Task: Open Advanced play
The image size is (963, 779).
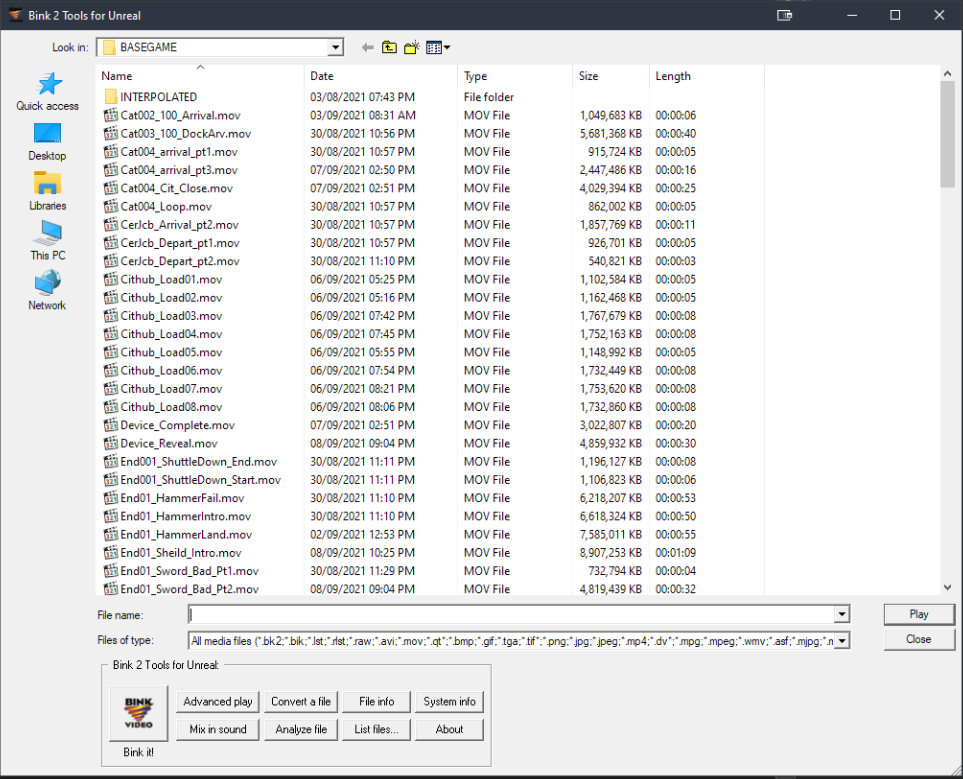Action: (x=218, y=702)
